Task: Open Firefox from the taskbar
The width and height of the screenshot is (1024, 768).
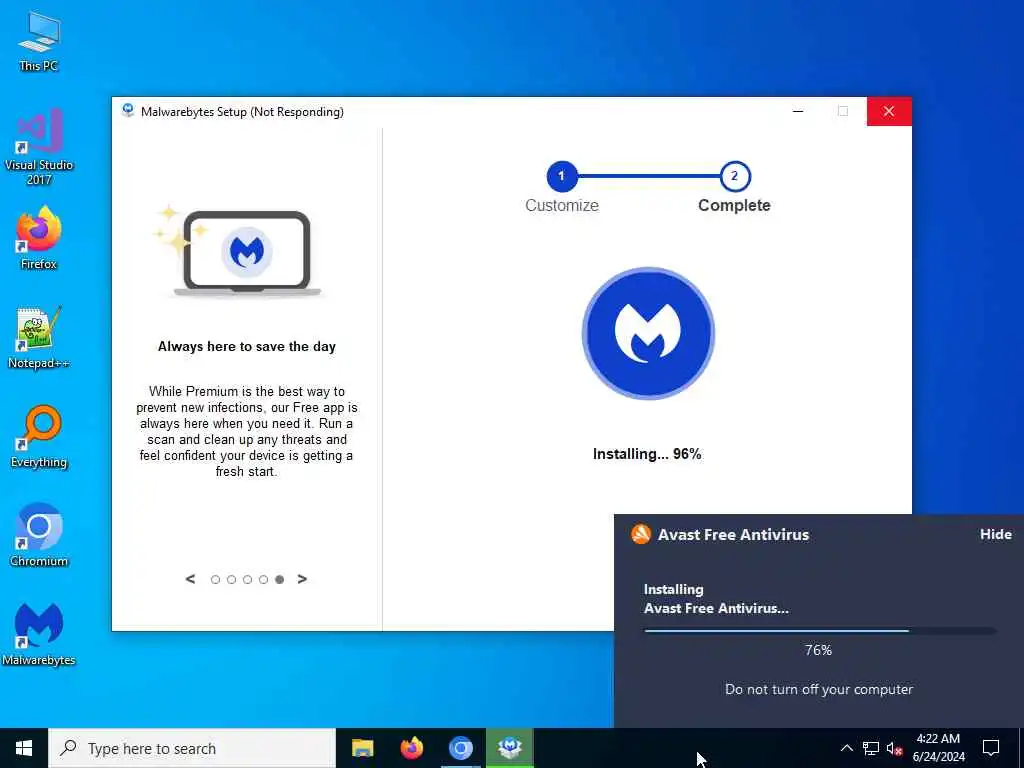Action: tap(411, 748)
